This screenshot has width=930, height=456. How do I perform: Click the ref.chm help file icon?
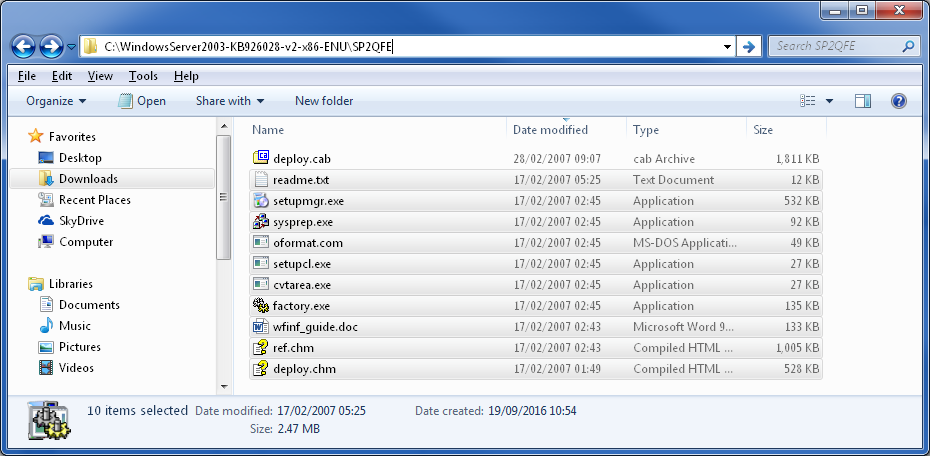tap(261, 348)
